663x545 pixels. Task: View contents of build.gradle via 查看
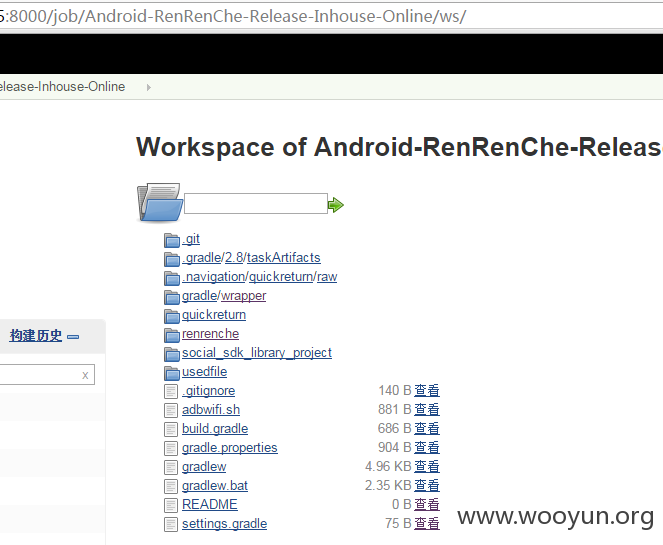tap(427, 428)
